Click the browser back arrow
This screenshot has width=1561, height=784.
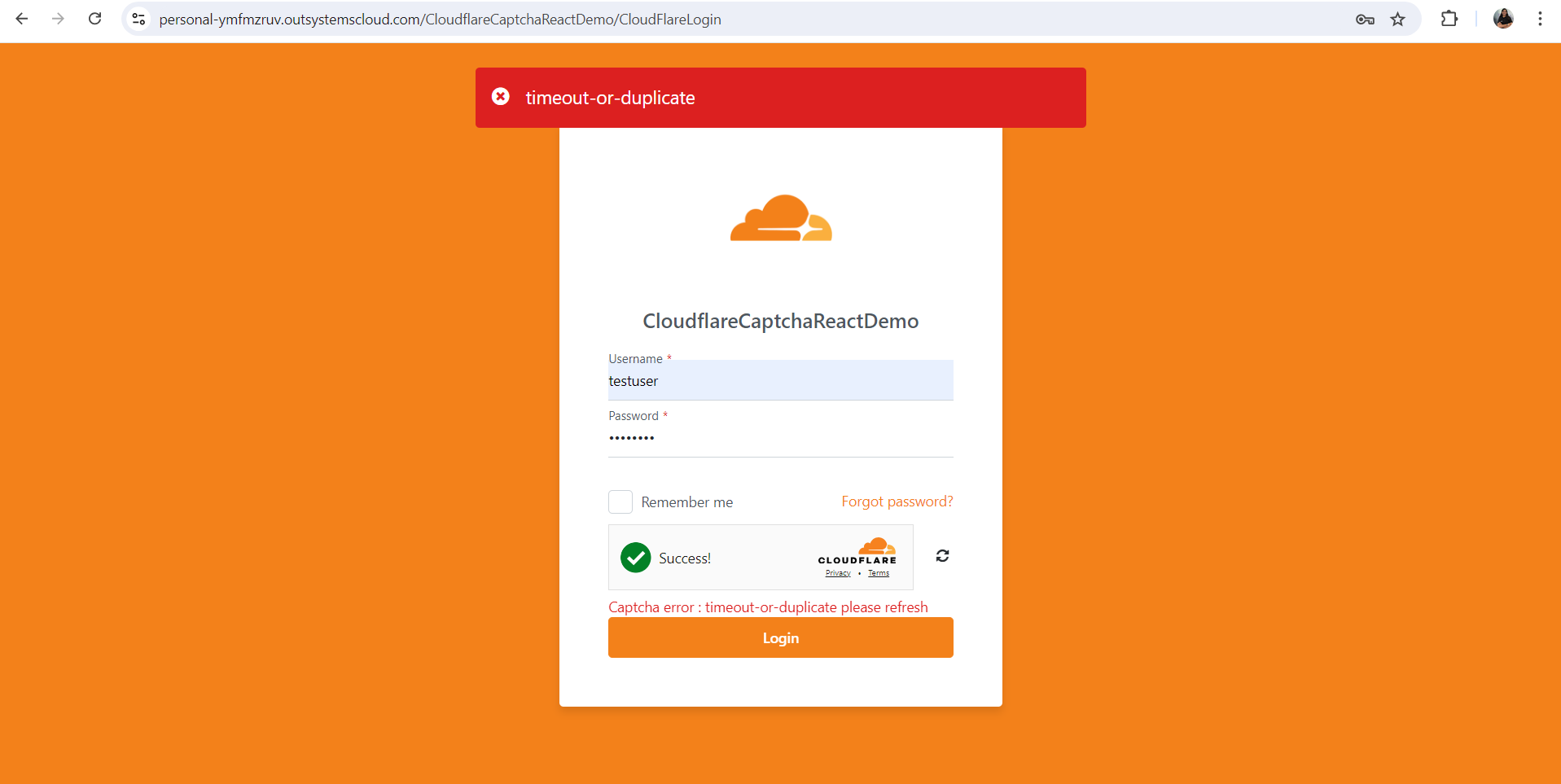22,19
